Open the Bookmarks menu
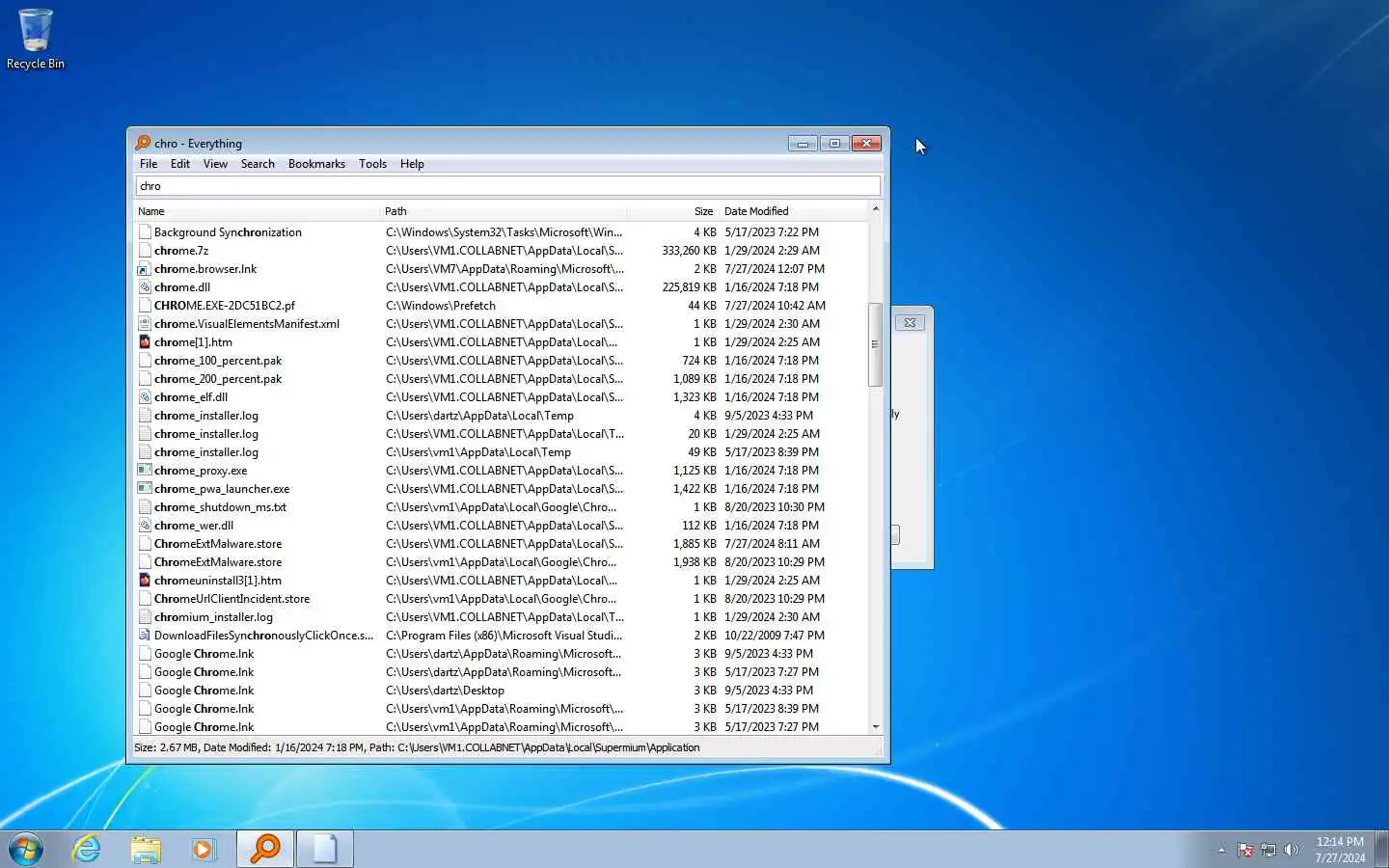Viewport: 1389px width, 868px height. [316, 164]
